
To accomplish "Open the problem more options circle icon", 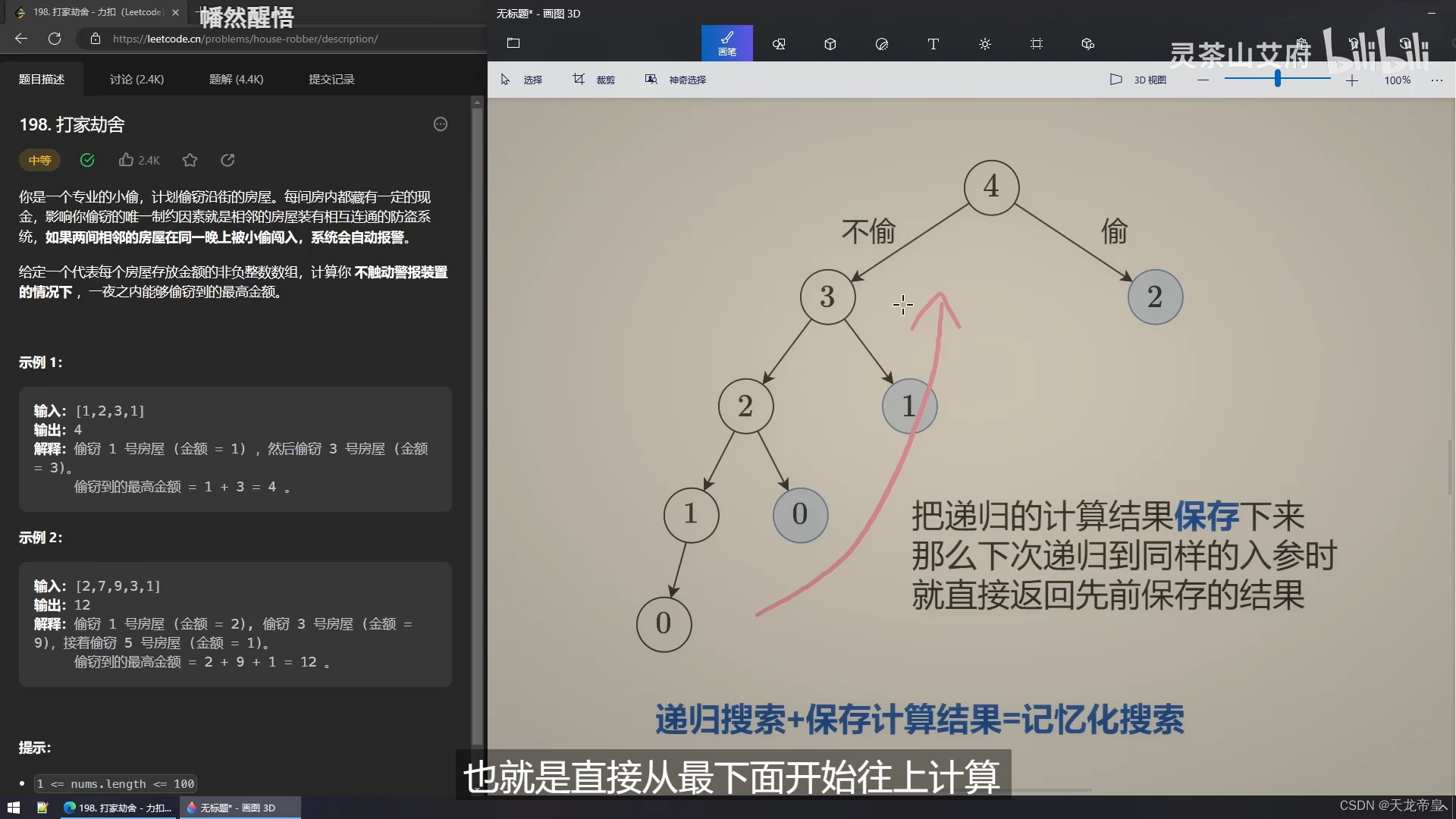I will pos(441,124).
